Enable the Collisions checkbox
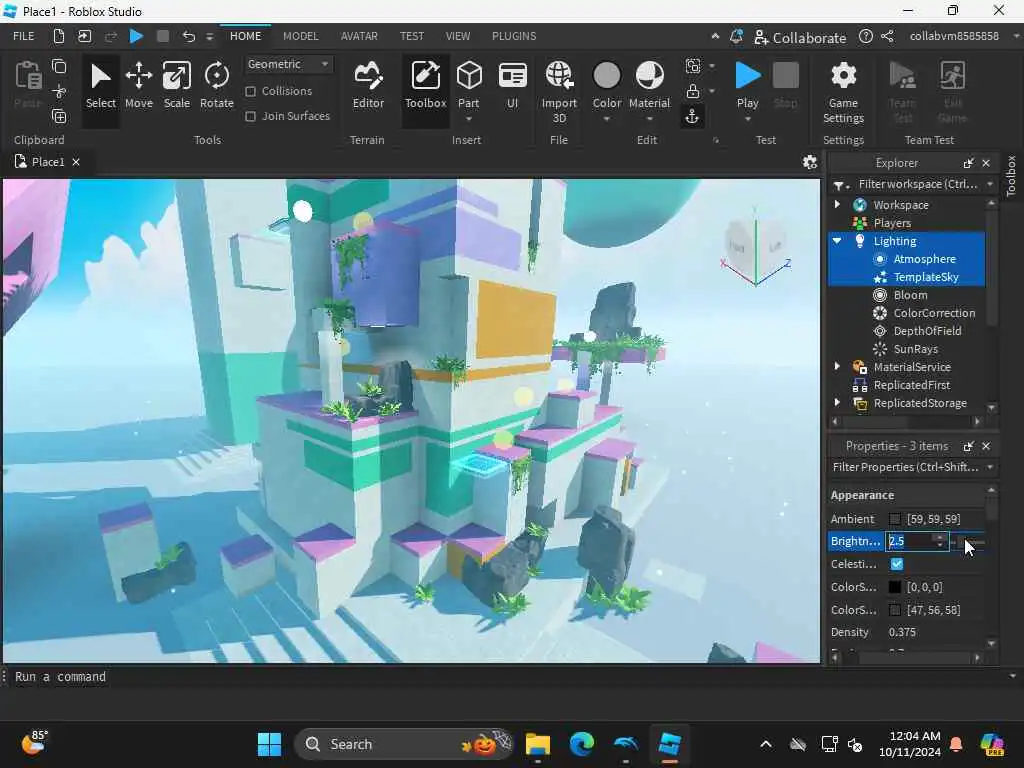1024x768 pixels. click(250, 91)
